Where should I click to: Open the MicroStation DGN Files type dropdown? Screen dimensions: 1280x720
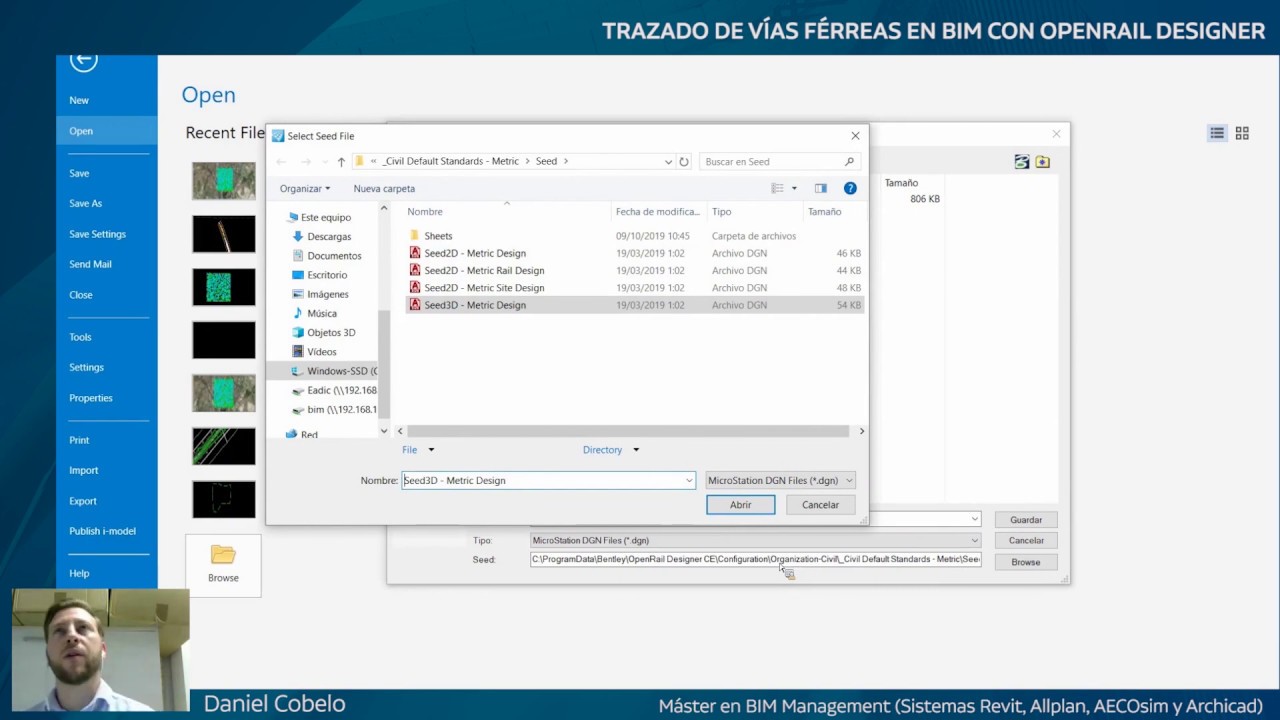780,481
